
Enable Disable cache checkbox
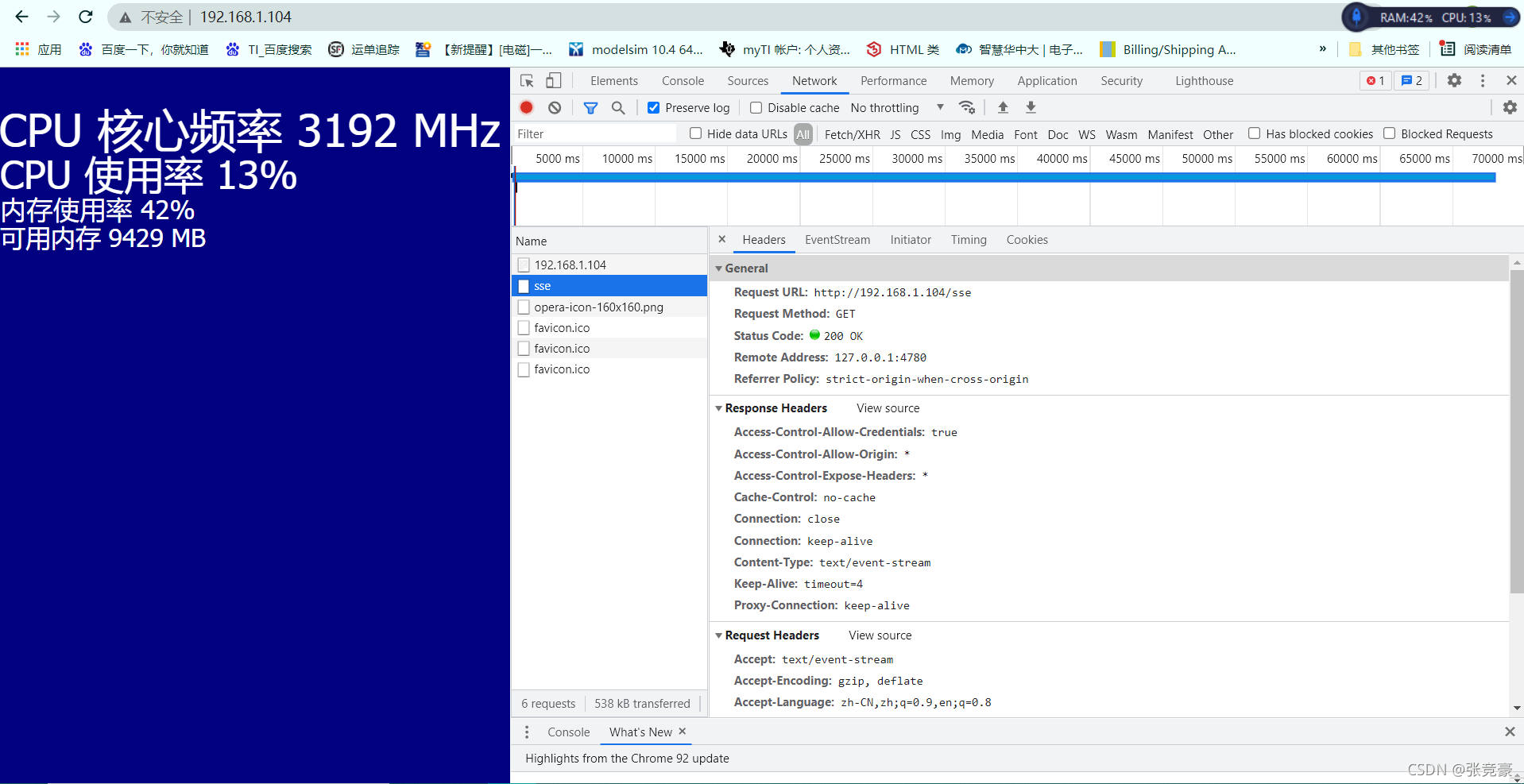756,107
